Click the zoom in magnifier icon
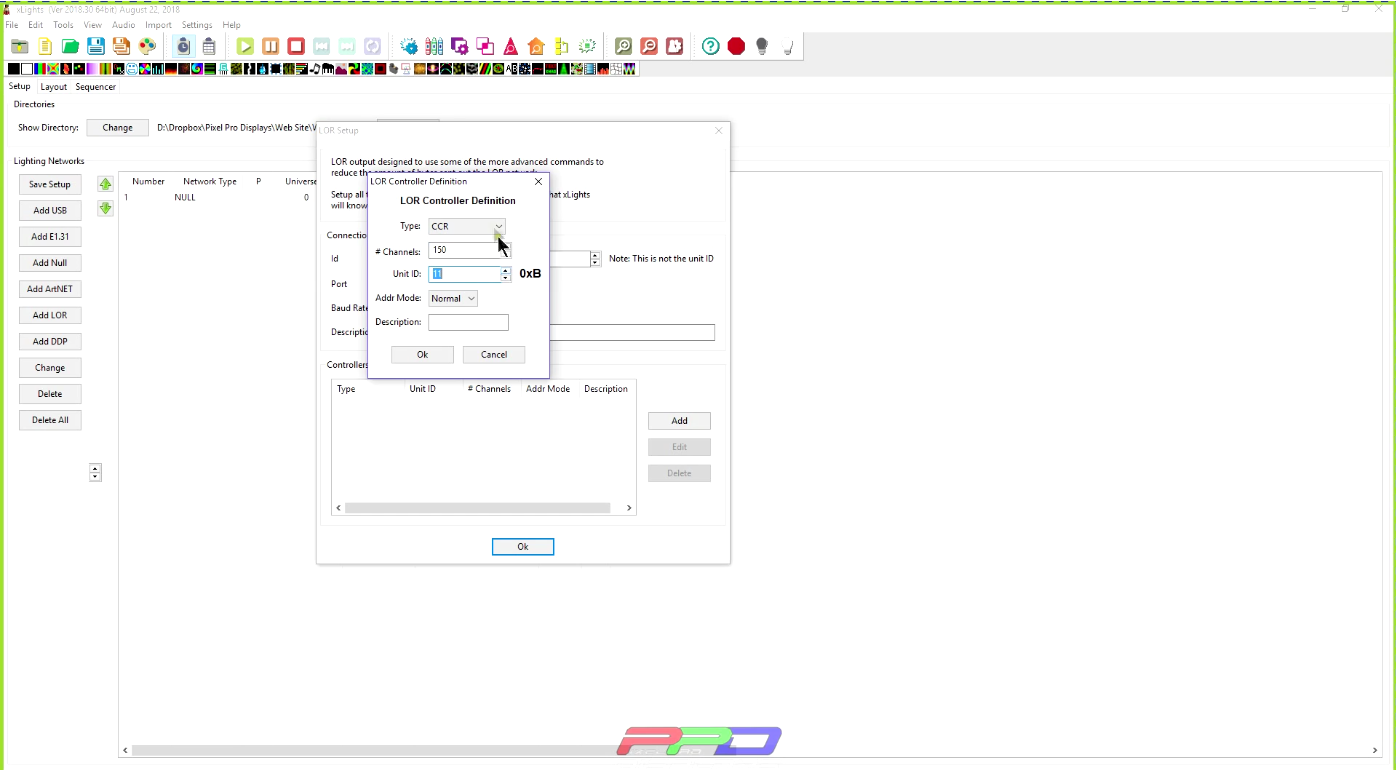 [x=623, y=46]
